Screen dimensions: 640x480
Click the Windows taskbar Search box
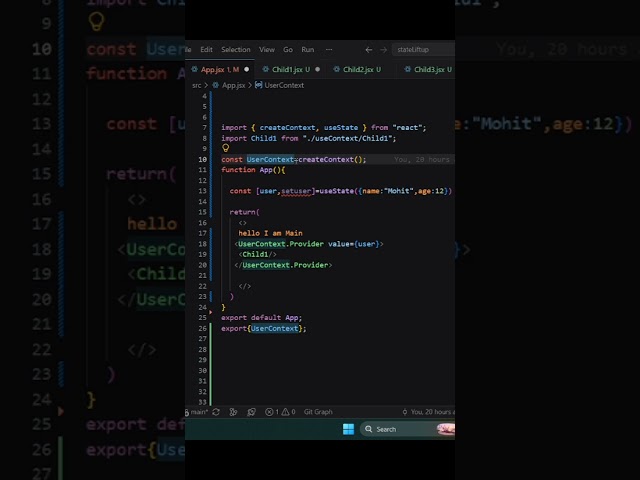coord(407,429)
